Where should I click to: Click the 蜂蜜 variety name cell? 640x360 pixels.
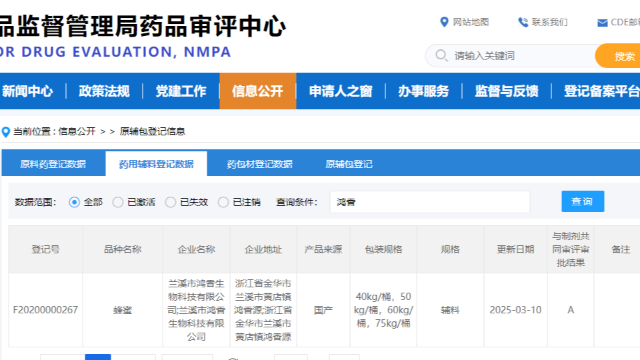pos(122,310)
